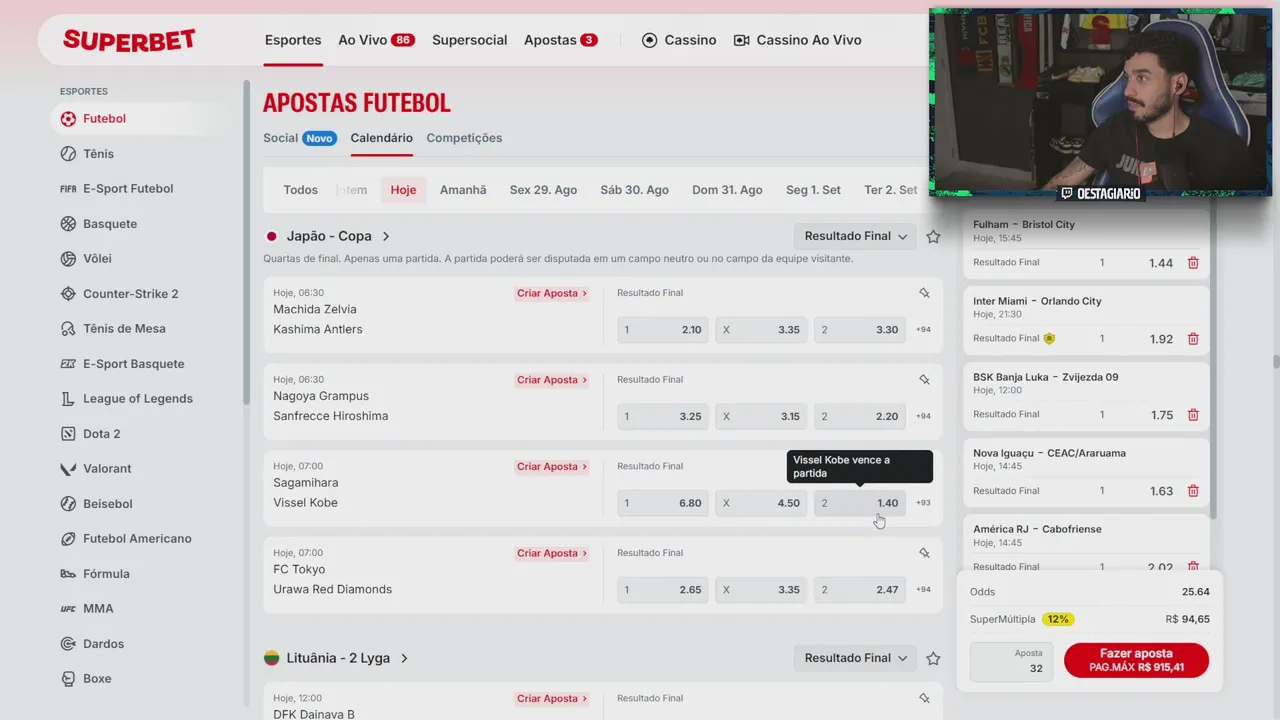Viewport: 1280px width, 720px height.
Task: Click the Superbet logo
Action: tap(129, 40)
